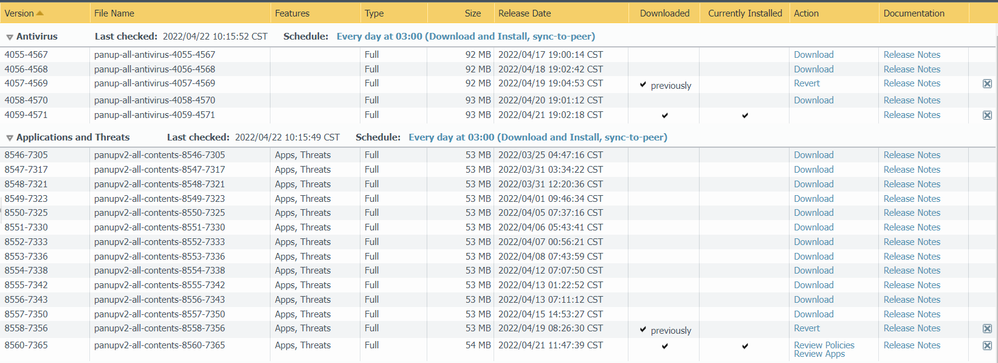Download antivirus version 4055-4567

click(813, 55)
